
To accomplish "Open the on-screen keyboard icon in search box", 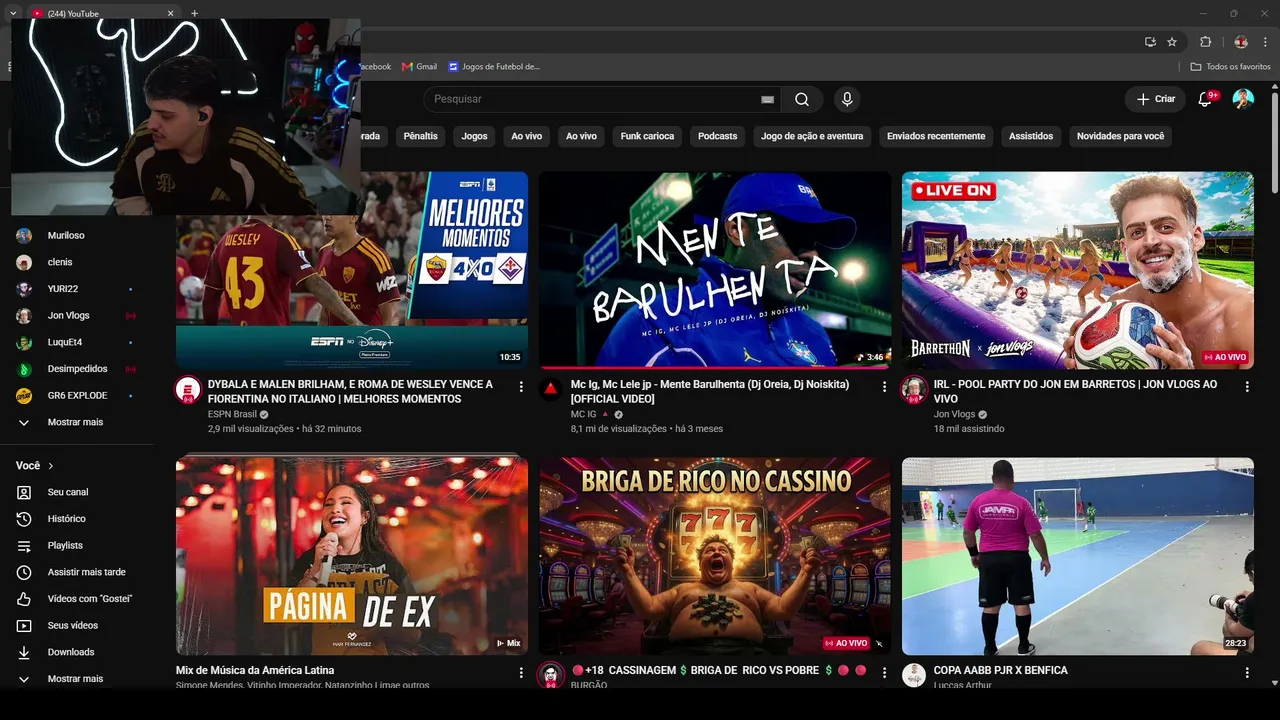I will 767,99.
